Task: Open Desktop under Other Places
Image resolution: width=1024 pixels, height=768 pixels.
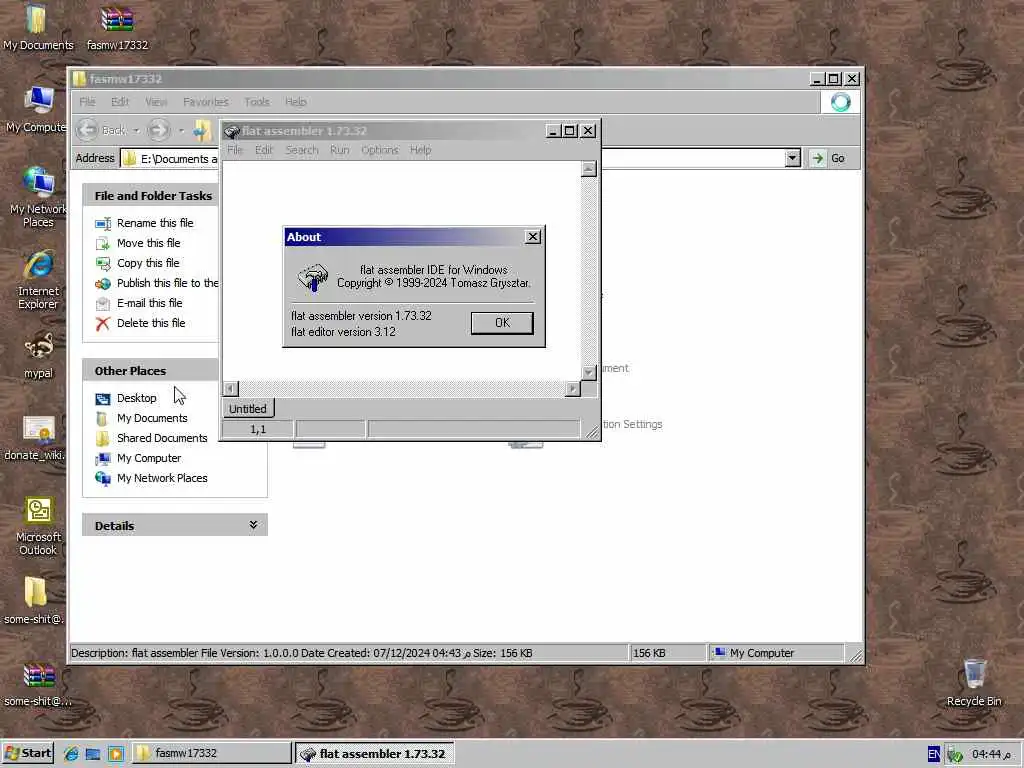Action: [136, 398]
